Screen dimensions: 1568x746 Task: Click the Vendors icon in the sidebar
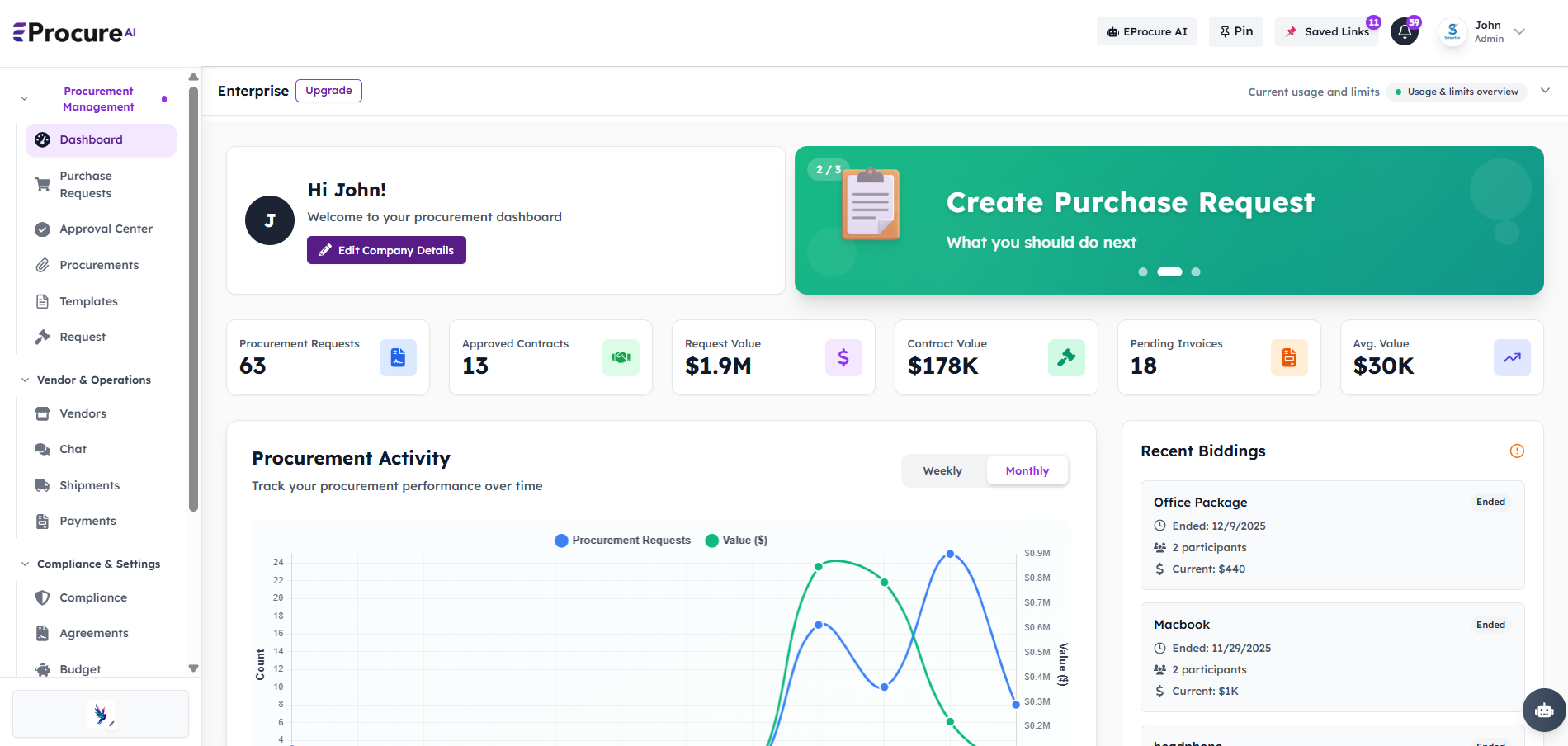click(x=42, y=413)
